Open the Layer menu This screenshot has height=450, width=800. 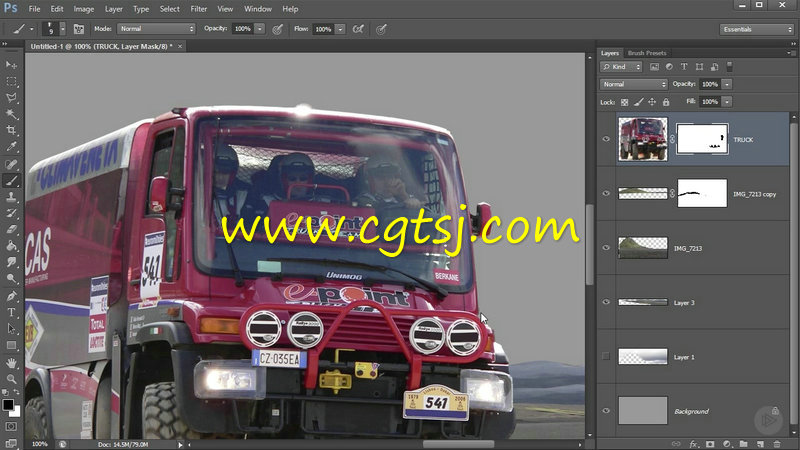(113, 9)
